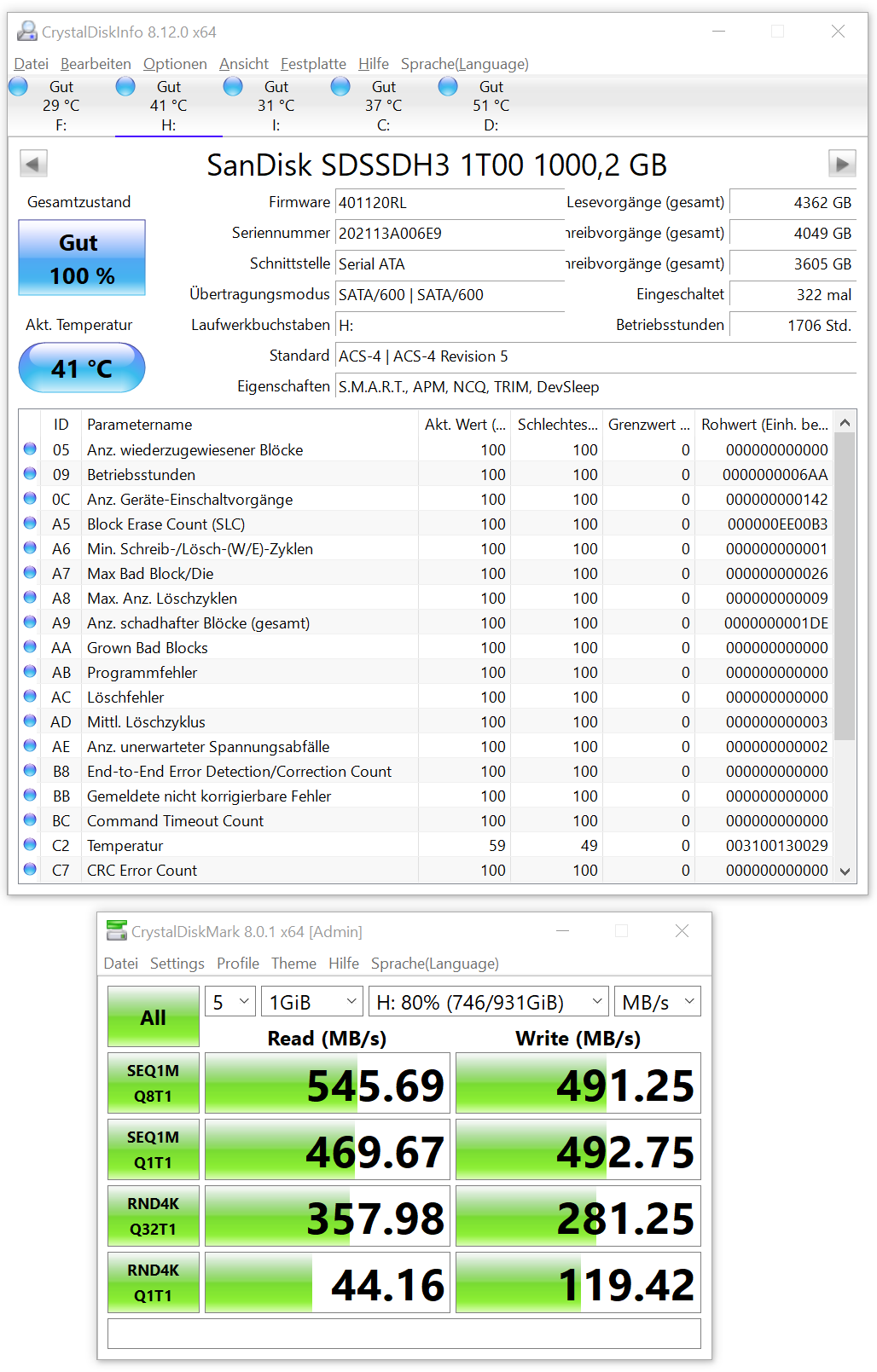Click status orb for Löschfehler row
Viewport: 877px width, 1372px height.
(30, 696)
